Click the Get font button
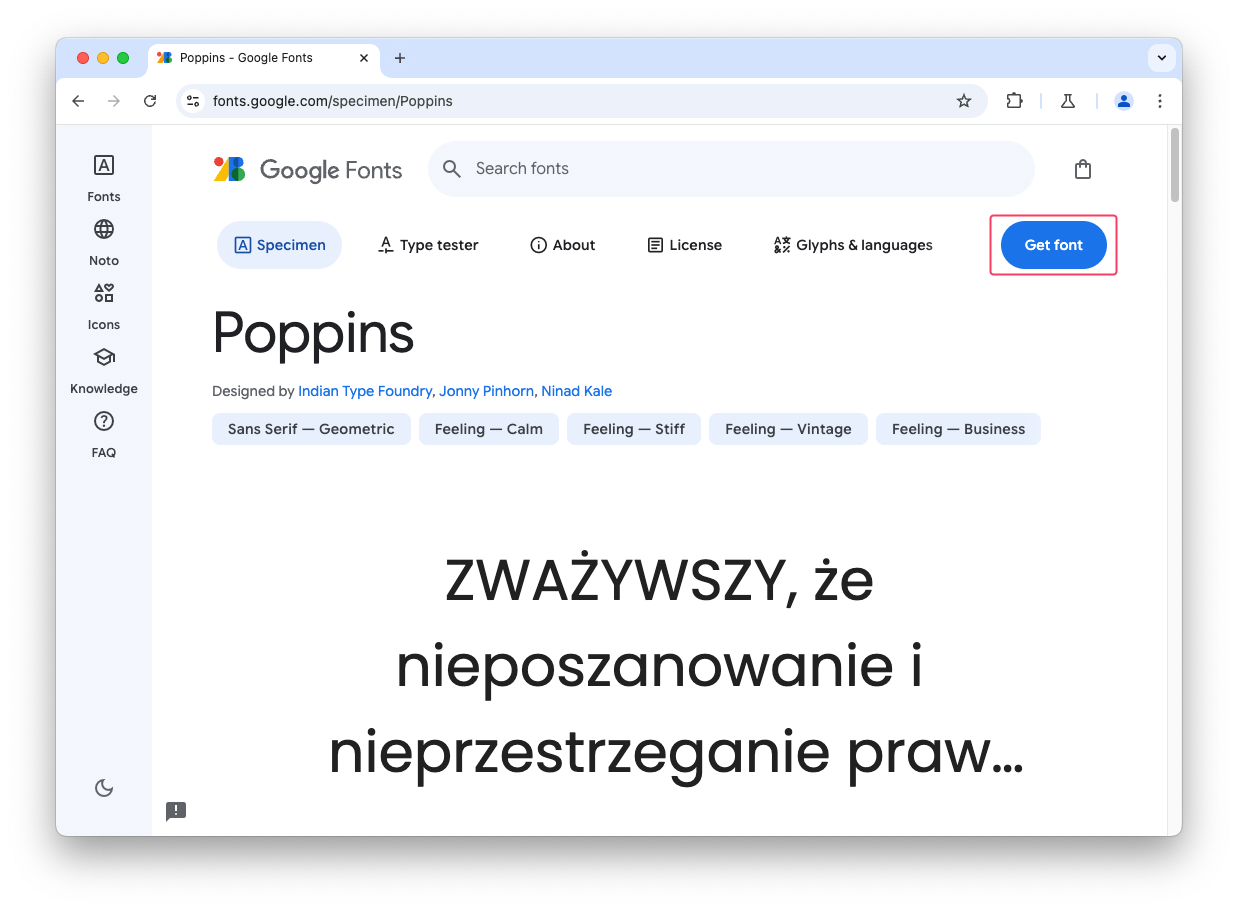Viewport: 1238px width, 910px height. (x=1053, y=244)
